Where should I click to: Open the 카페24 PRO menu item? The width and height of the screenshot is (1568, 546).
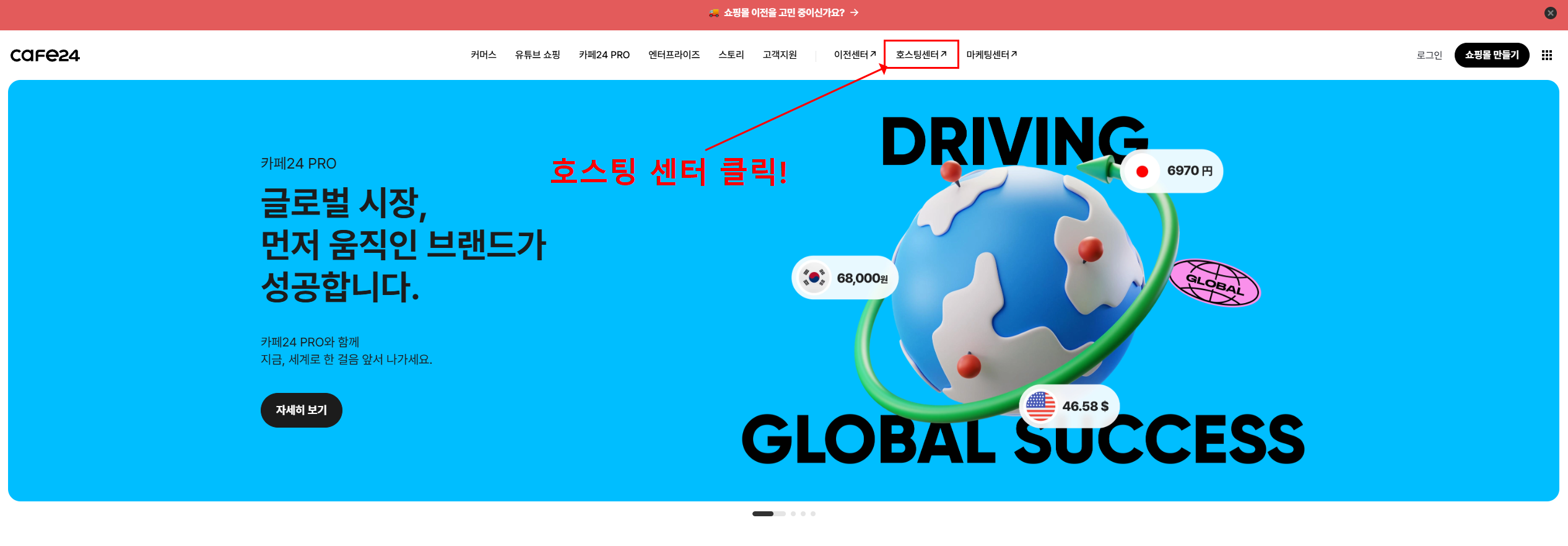coord(604,55)
